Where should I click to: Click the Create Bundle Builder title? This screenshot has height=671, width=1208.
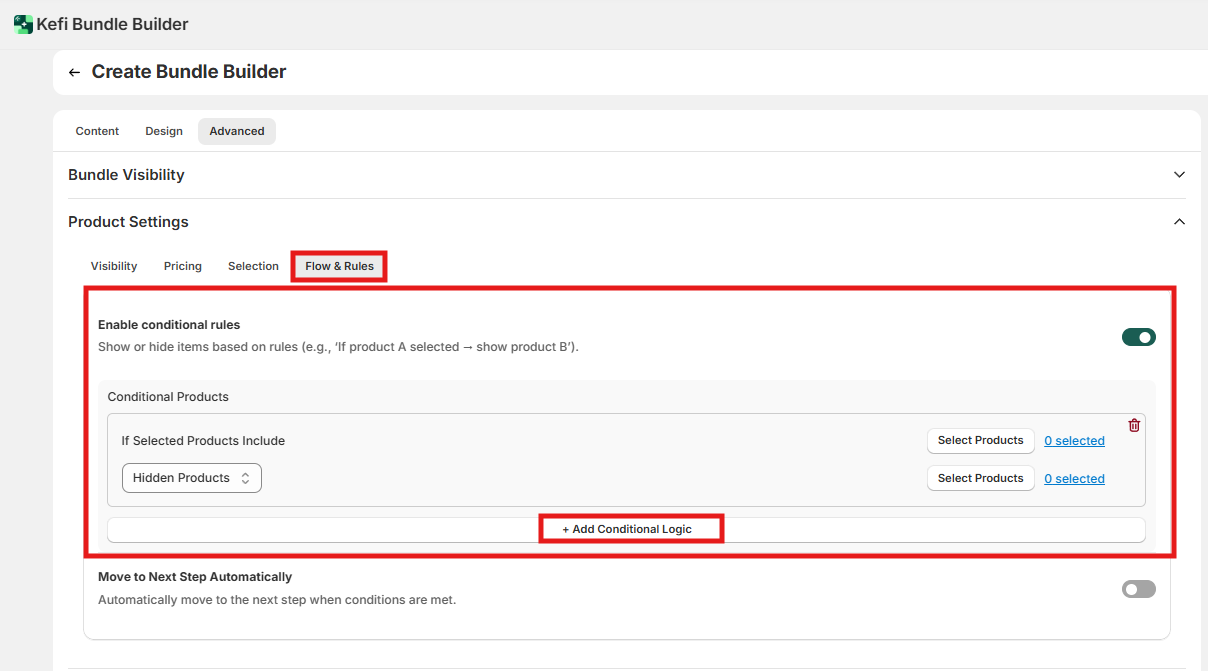click(189, 72)
